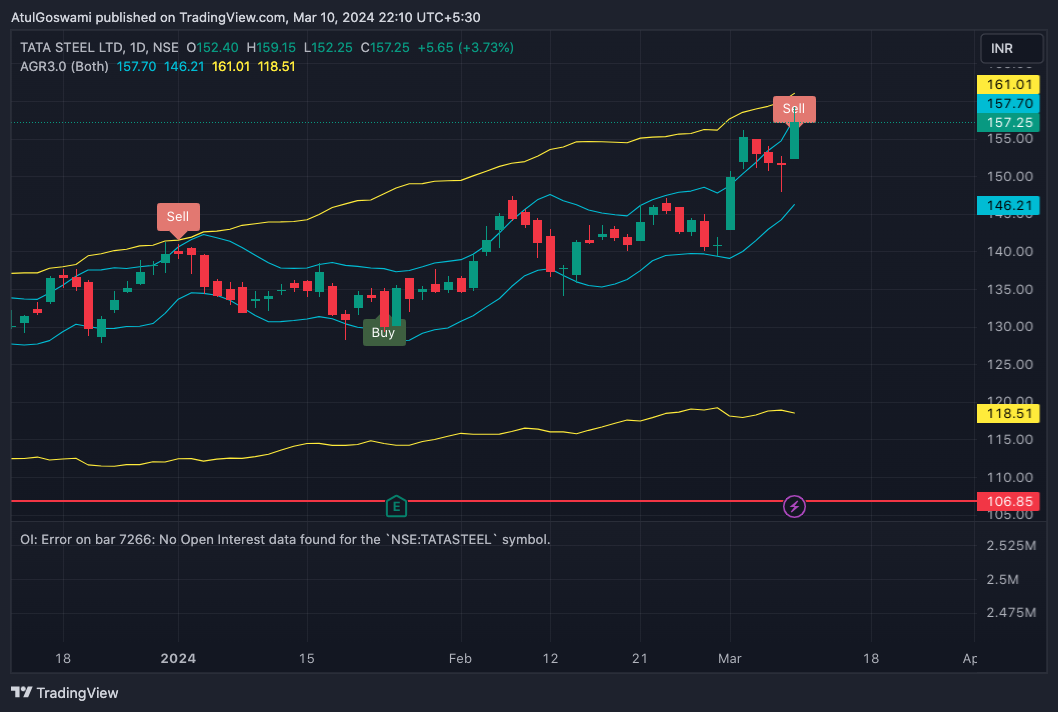
Task: Click the low value L152.25
Action: (x=328, y=47)
